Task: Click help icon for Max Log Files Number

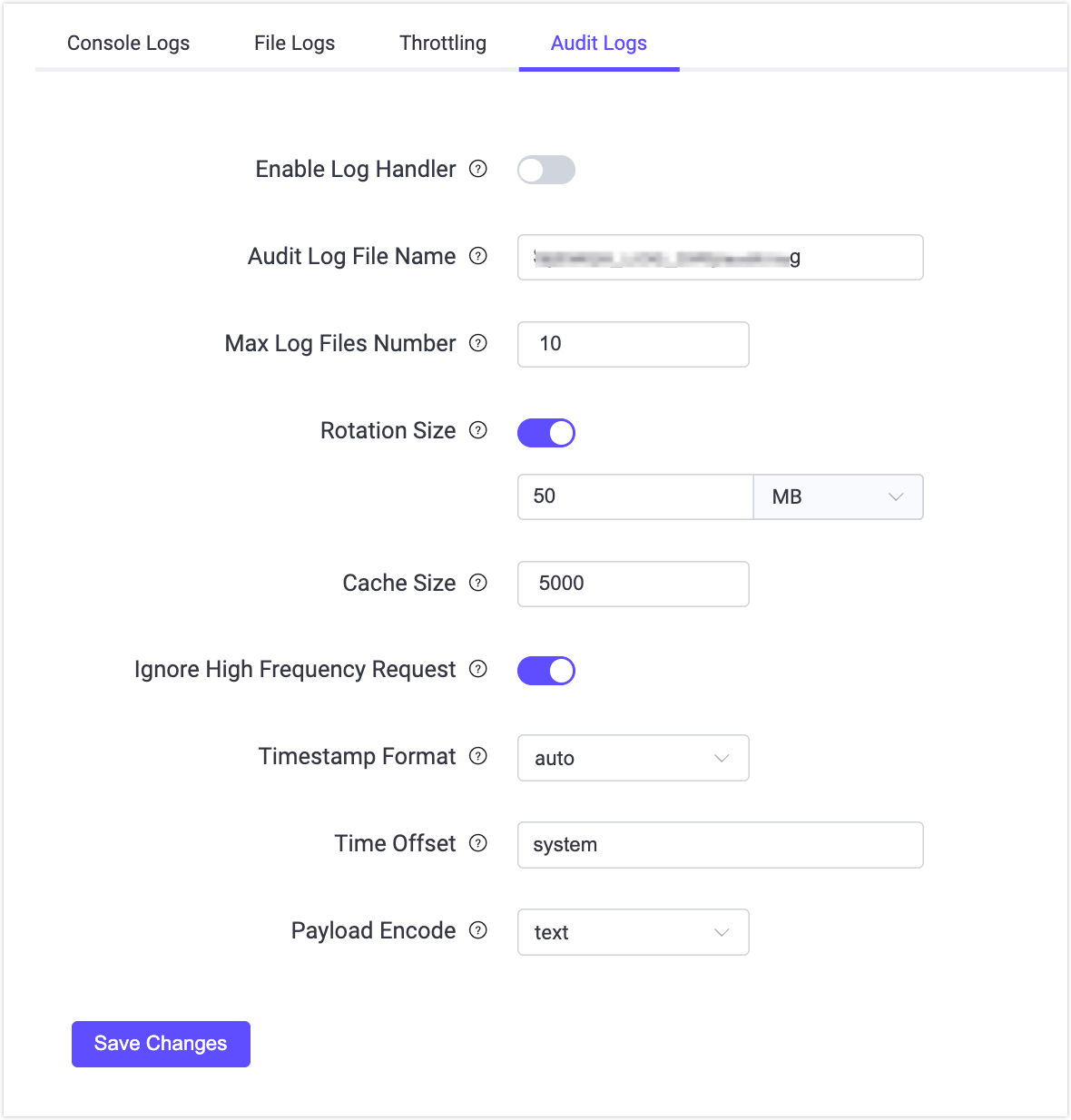Action: click(x=478, y=343)
